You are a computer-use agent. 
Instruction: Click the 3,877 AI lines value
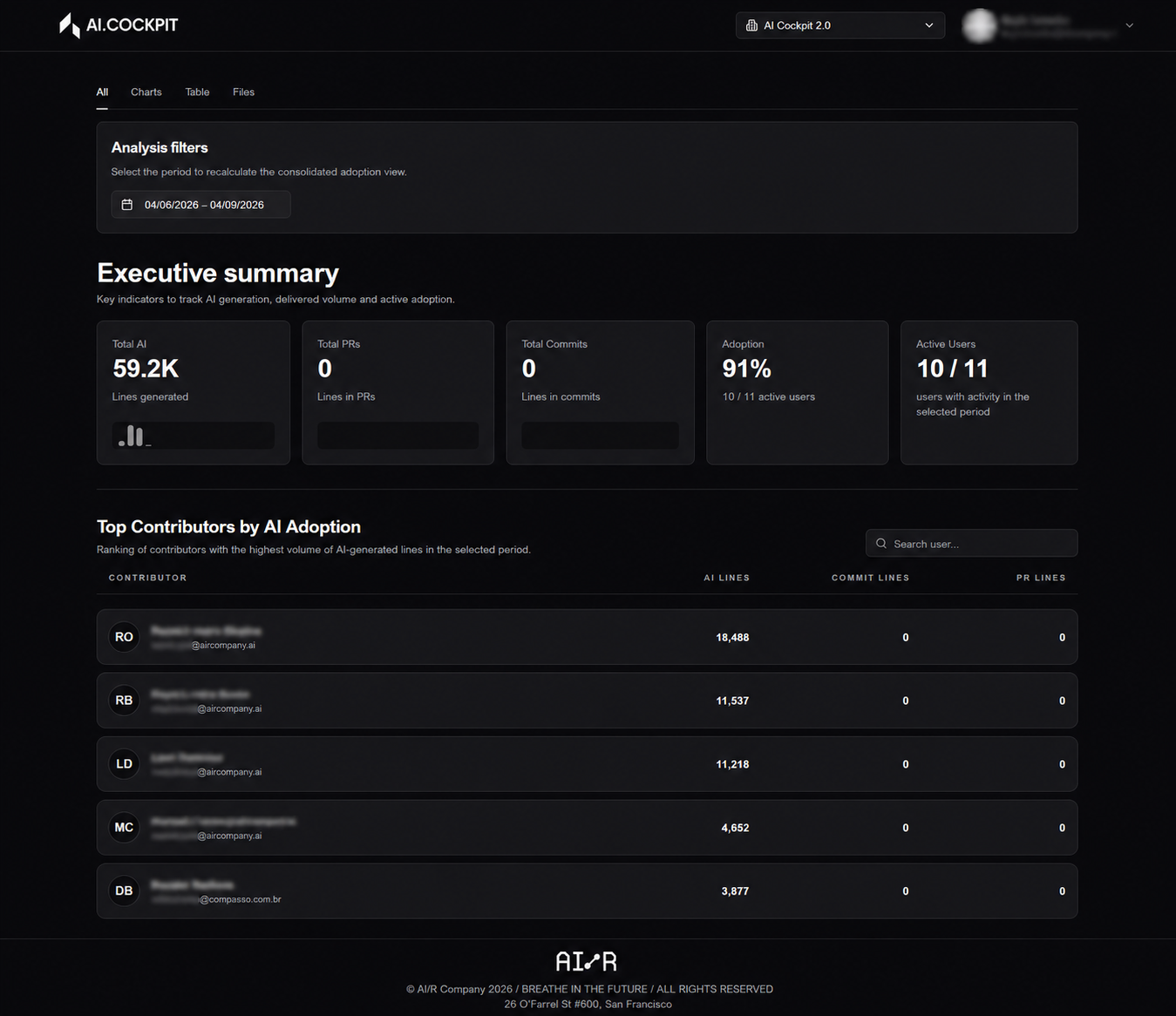pyautogui.click(x=735, y=892)
